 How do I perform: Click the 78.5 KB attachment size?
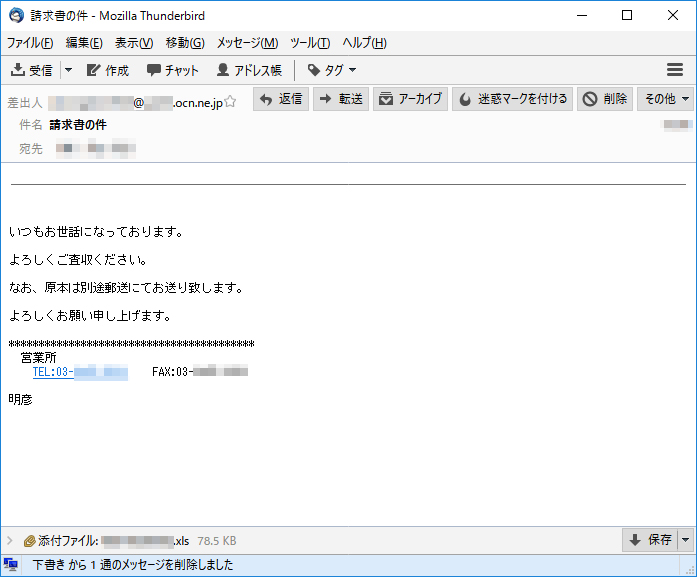pos(217,541)
